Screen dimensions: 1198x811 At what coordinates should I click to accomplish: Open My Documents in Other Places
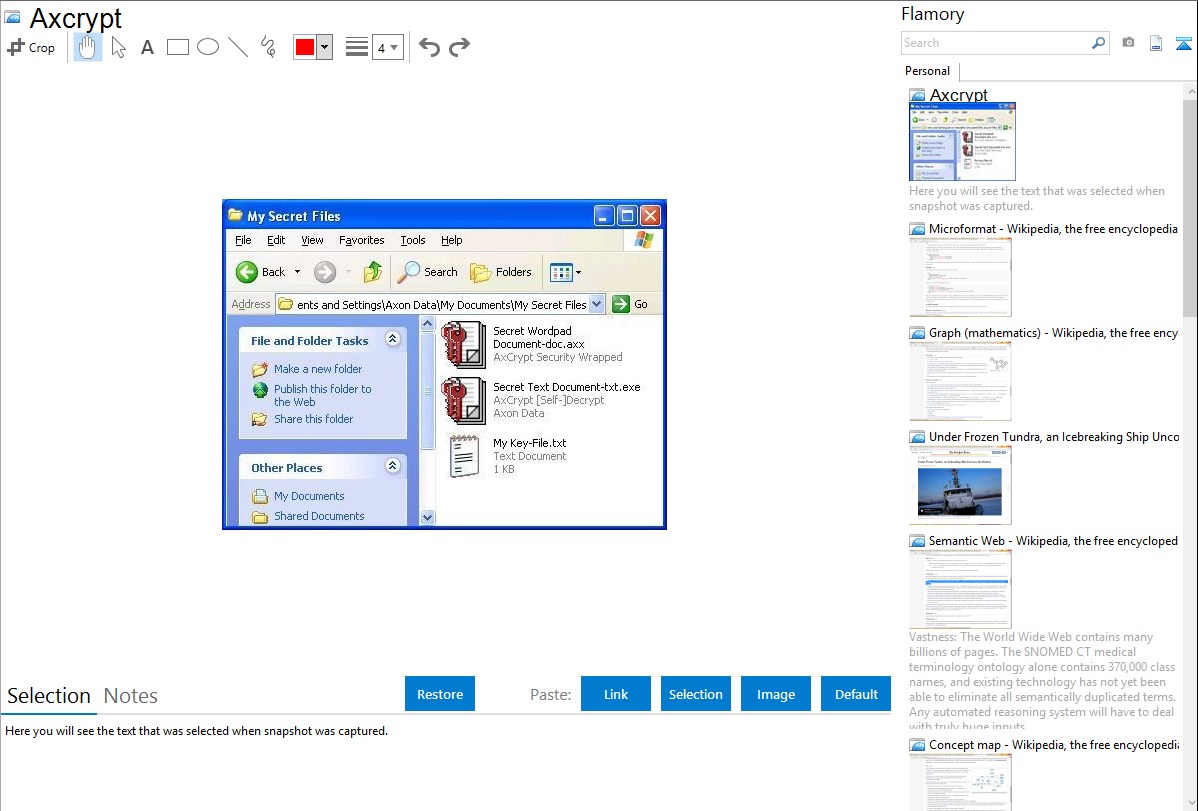coord(309,495)
